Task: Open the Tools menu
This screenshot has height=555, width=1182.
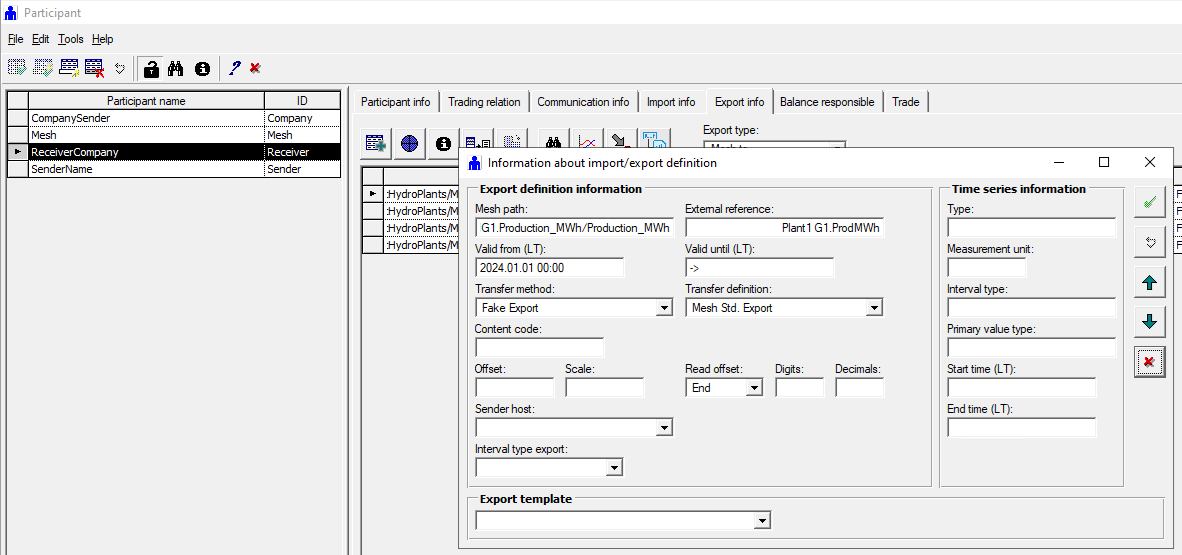Action: click(71, 38)
